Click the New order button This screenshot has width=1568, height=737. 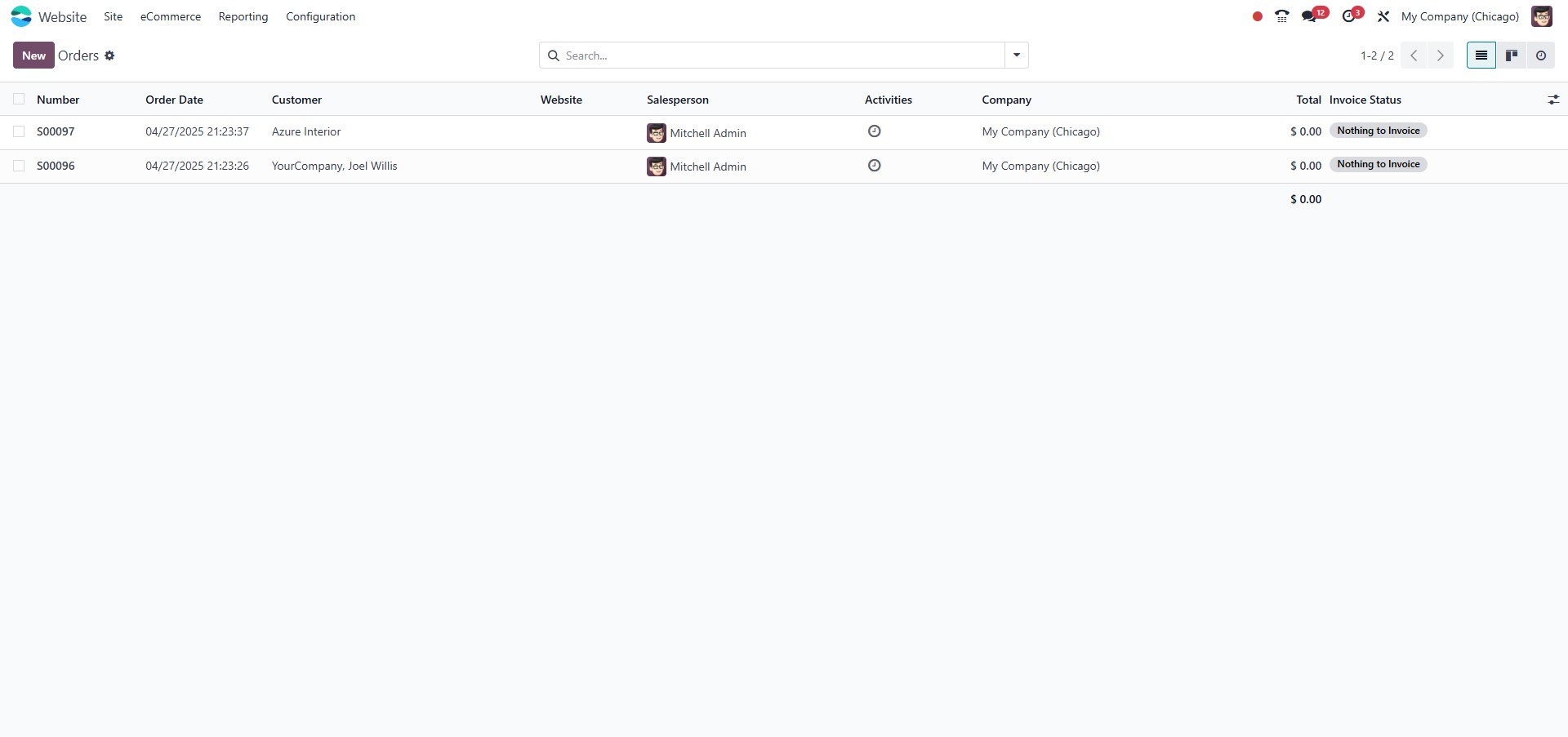(x=33, y=55)
